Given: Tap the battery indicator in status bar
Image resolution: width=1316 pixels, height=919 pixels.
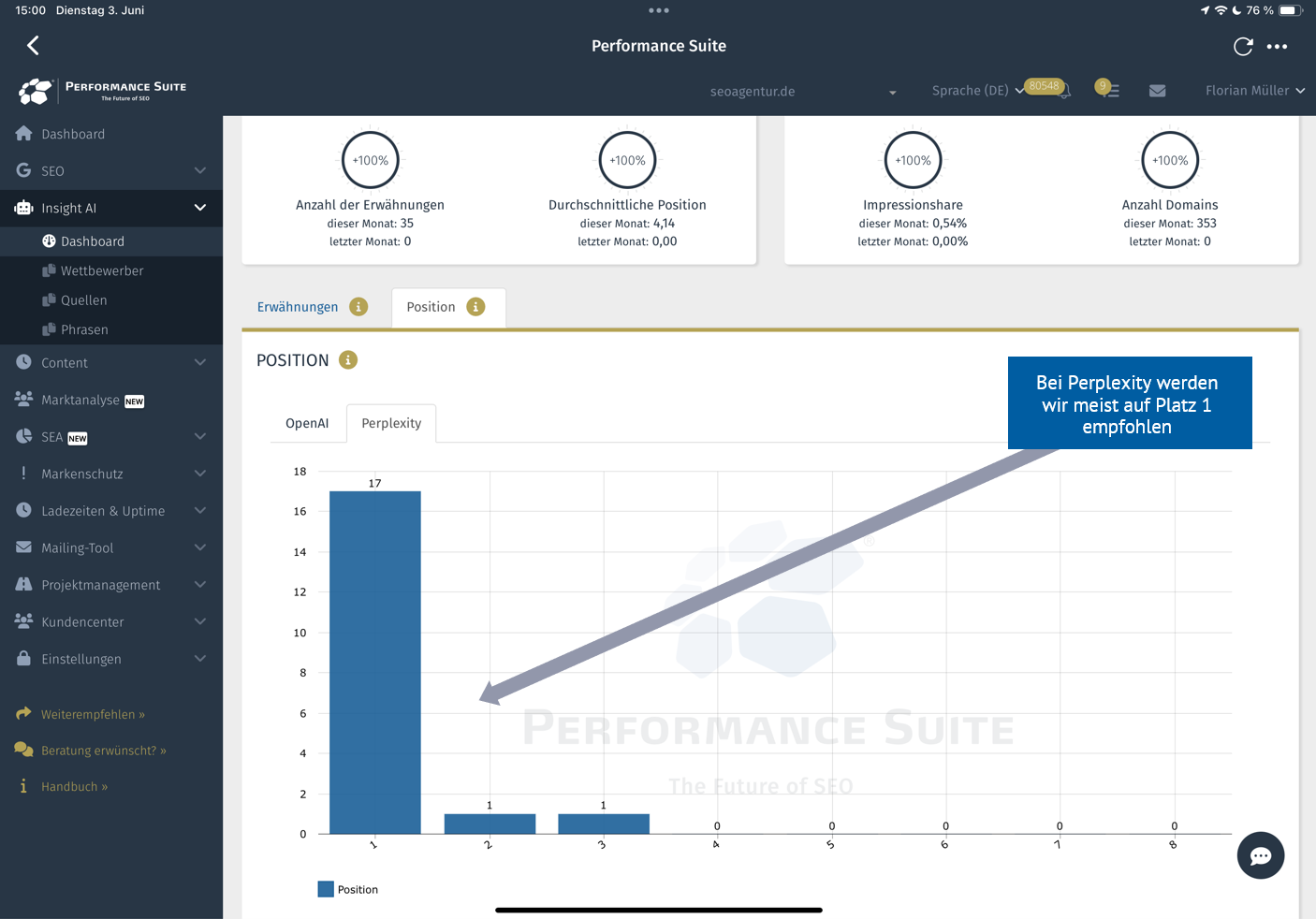Looking at the screenshot, I should click(1291, 10).
